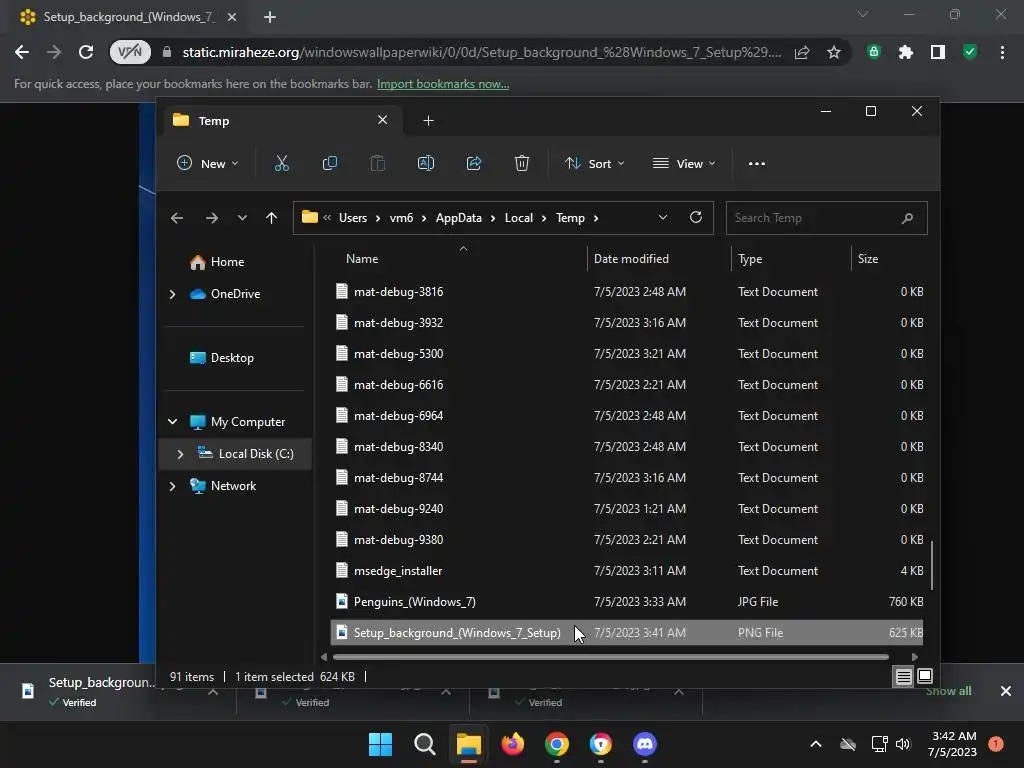Click the VPN badge in address bar
Image resolution: width=1024 pixels, height=768 pixels.
point(130,52)
